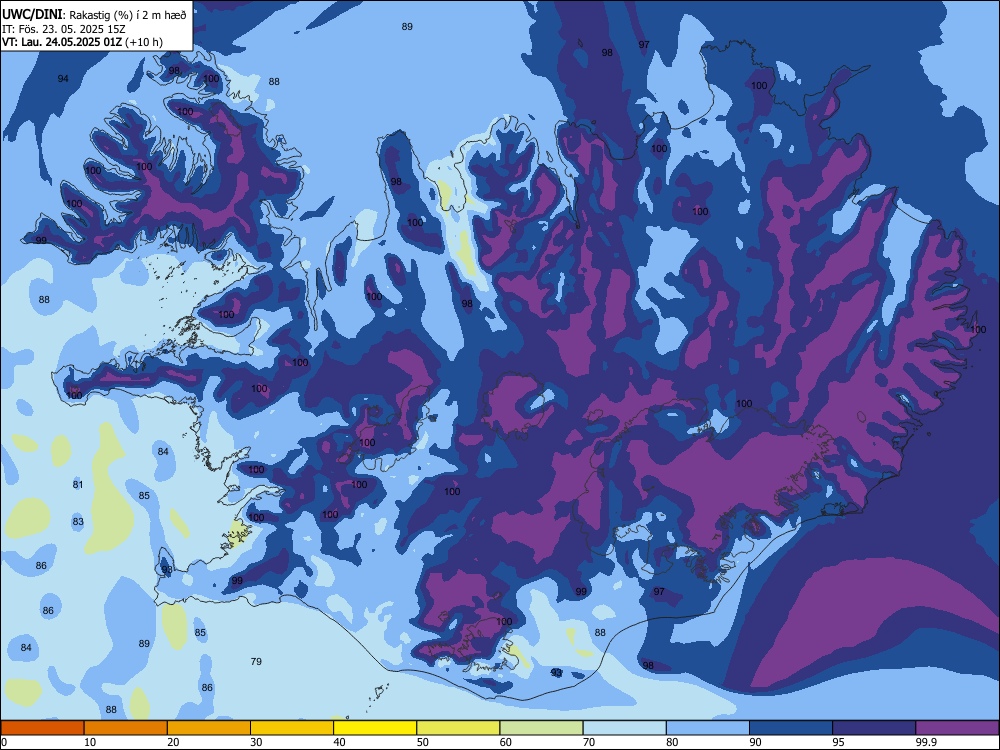The image size is (1000, 750).
Task: Click the "95" label on the legend scale
Action: pyautogui.click(x=839, y=742)
